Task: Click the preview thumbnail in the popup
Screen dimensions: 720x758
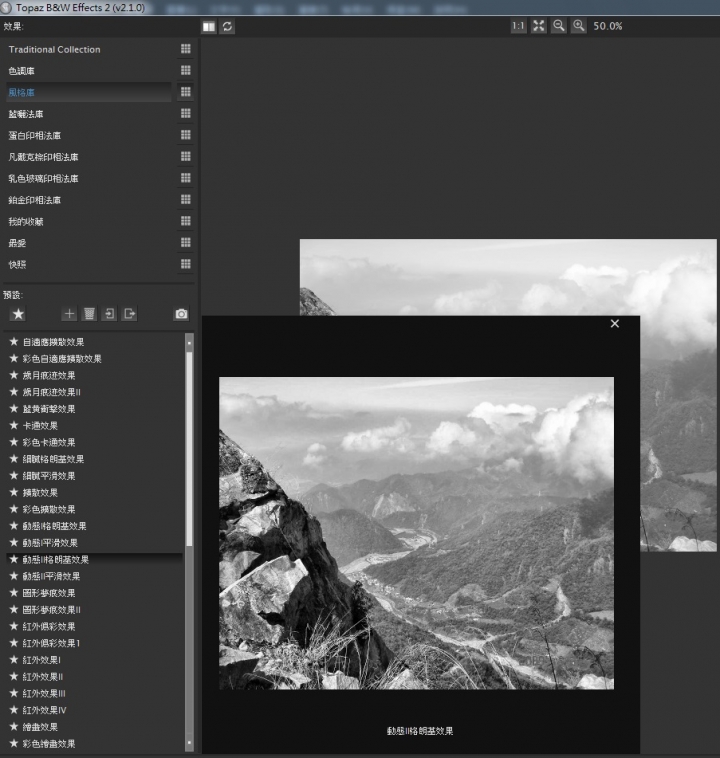Action: coord(416,533)
